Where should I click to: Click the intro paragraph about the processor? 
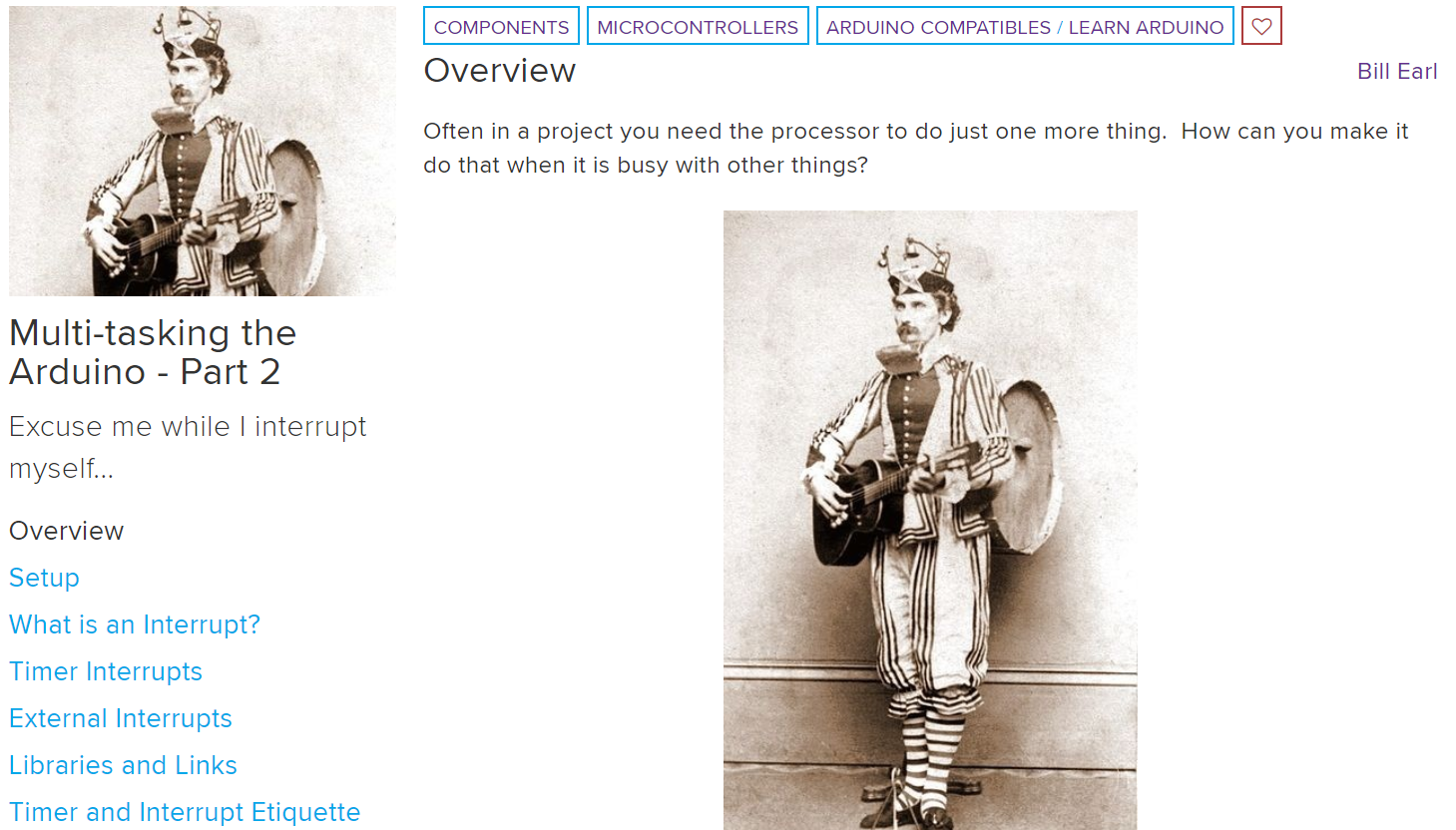coord(915,148)
